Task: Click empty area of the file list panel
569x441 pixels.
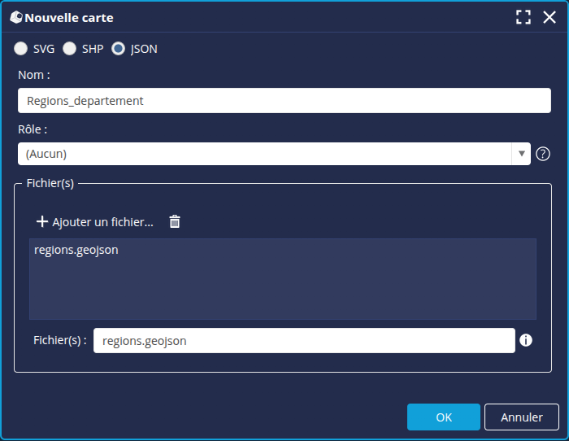Action: click(283, 290)
